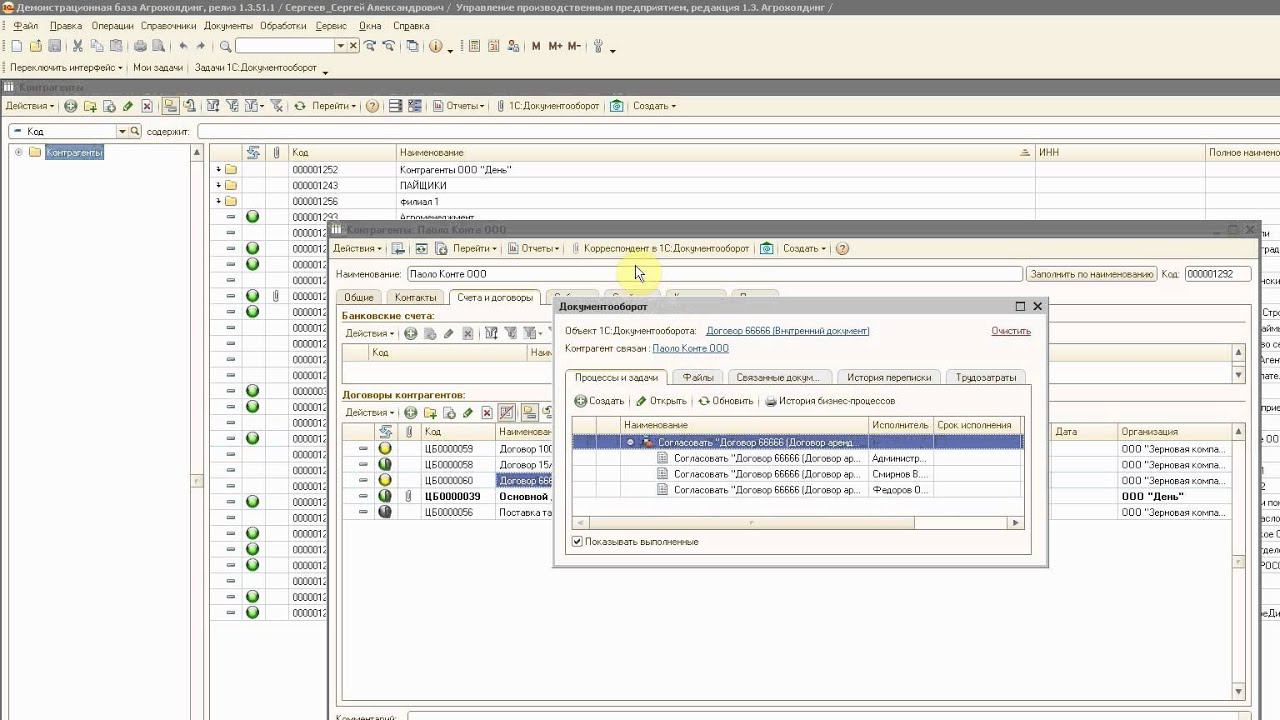Click Disable filter icon in Контрагенты toolbar
The height and width of the screenshot is (720, 1280).
pyautogui.click(x=278, y=106)
